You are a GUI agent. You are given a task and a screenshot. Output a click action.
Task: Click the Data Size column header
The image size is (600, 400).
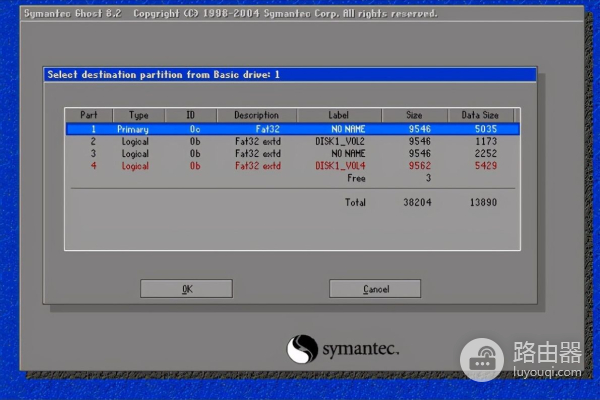pyautogui.click(x=486, y=116)
